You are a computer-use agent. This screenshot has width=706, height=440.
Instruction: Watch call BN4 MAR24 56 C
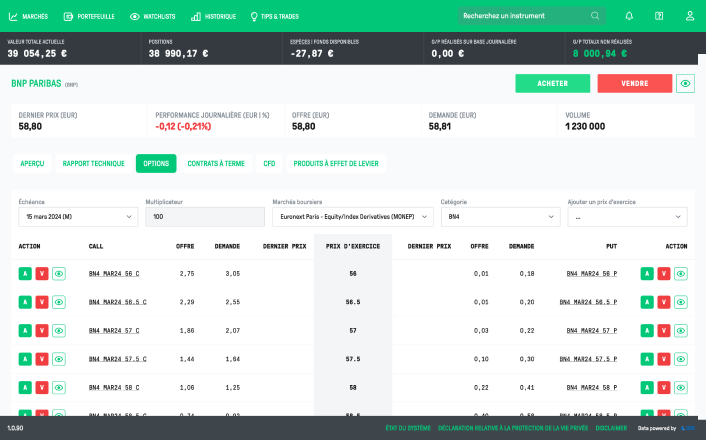[x=59, y=273]
